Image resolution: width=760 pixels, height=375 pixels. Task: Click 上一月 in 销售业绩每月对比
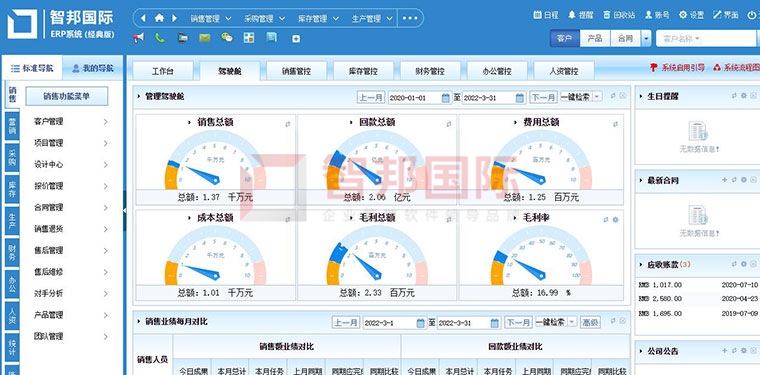(x=346, y=322)
